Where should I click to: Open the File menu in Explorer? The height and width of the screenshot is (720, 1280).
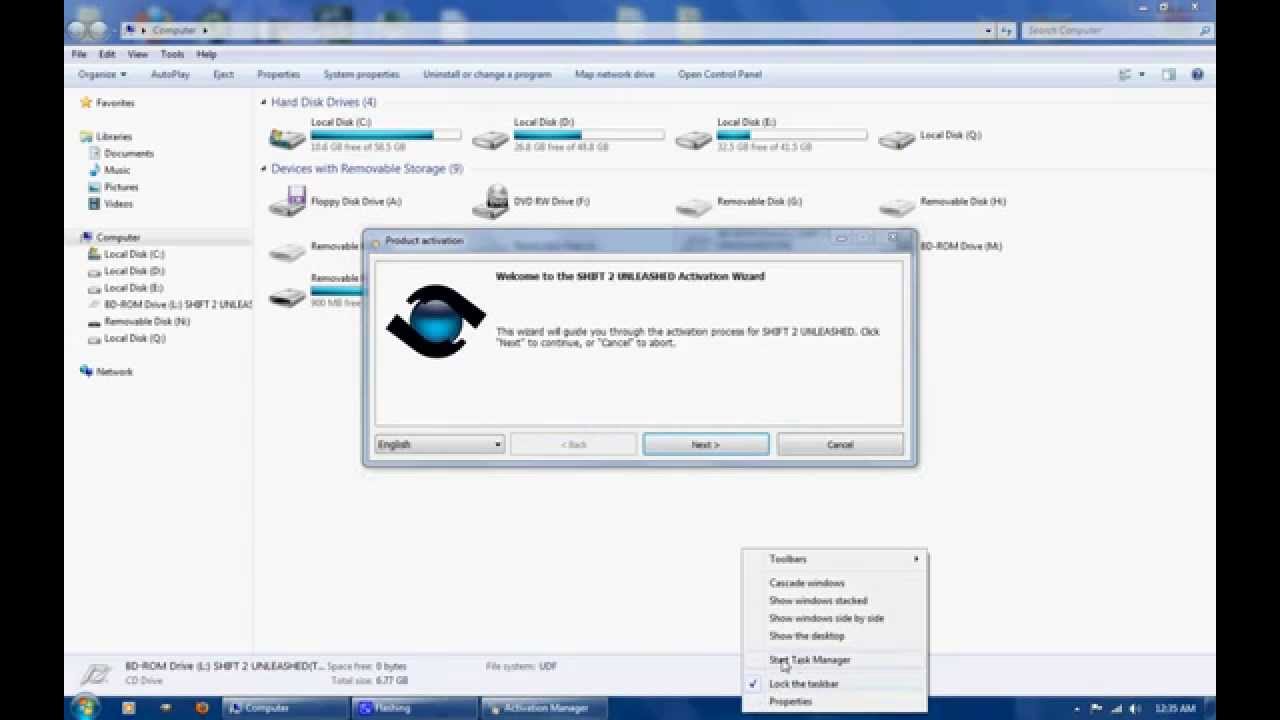79,54
